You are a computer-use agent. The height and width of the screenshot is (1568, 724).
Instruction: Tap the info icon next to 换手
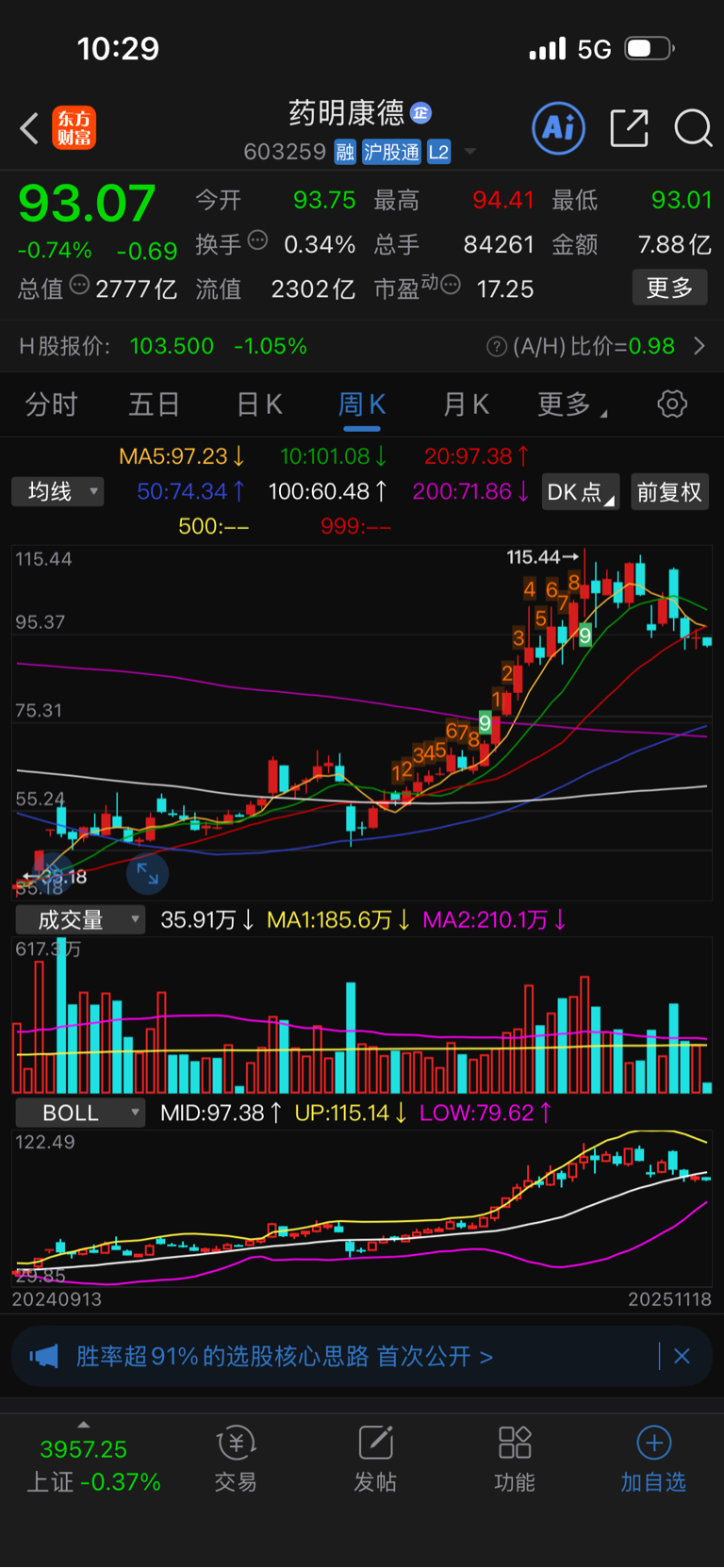(257, 240)
